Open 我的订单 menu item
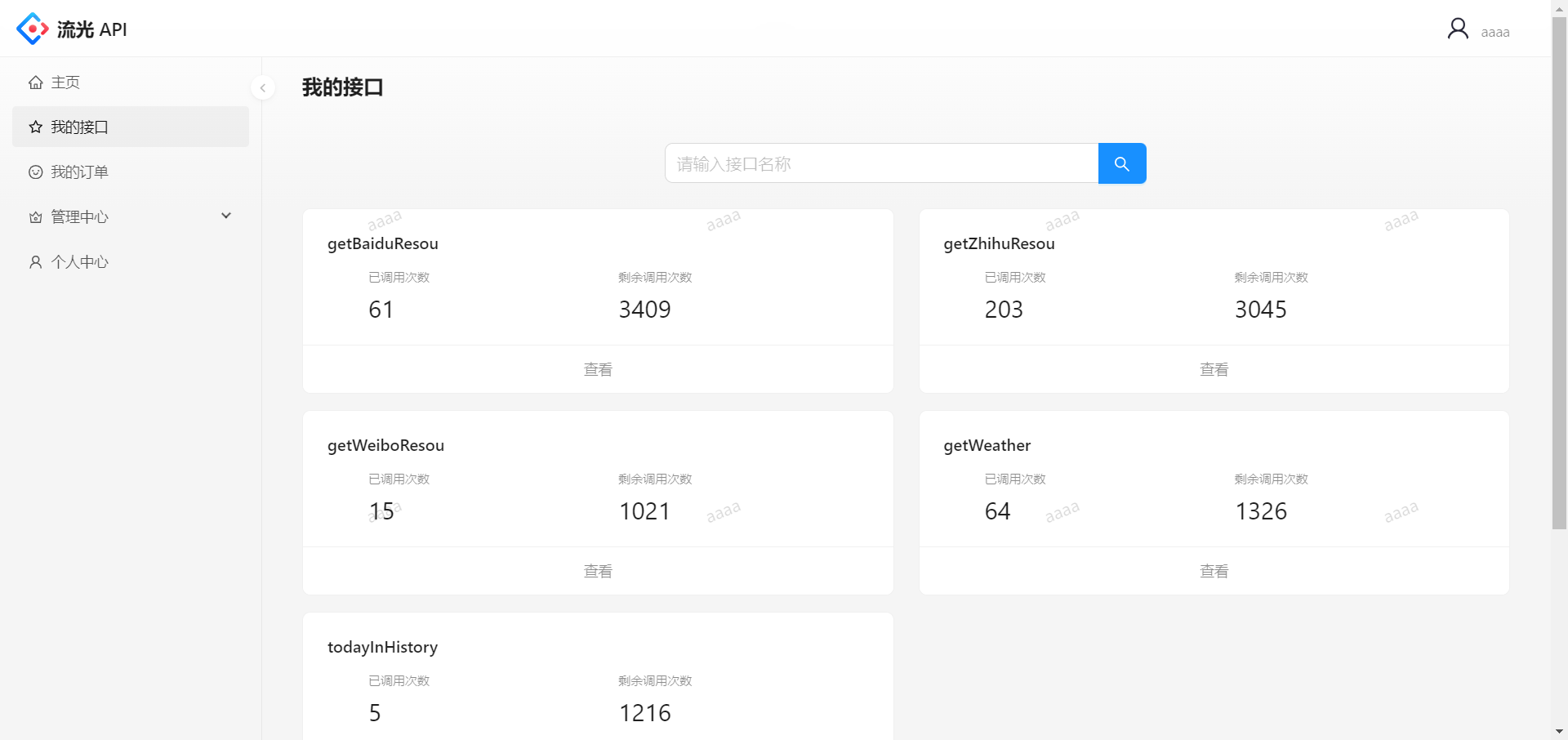 [131, 172]
